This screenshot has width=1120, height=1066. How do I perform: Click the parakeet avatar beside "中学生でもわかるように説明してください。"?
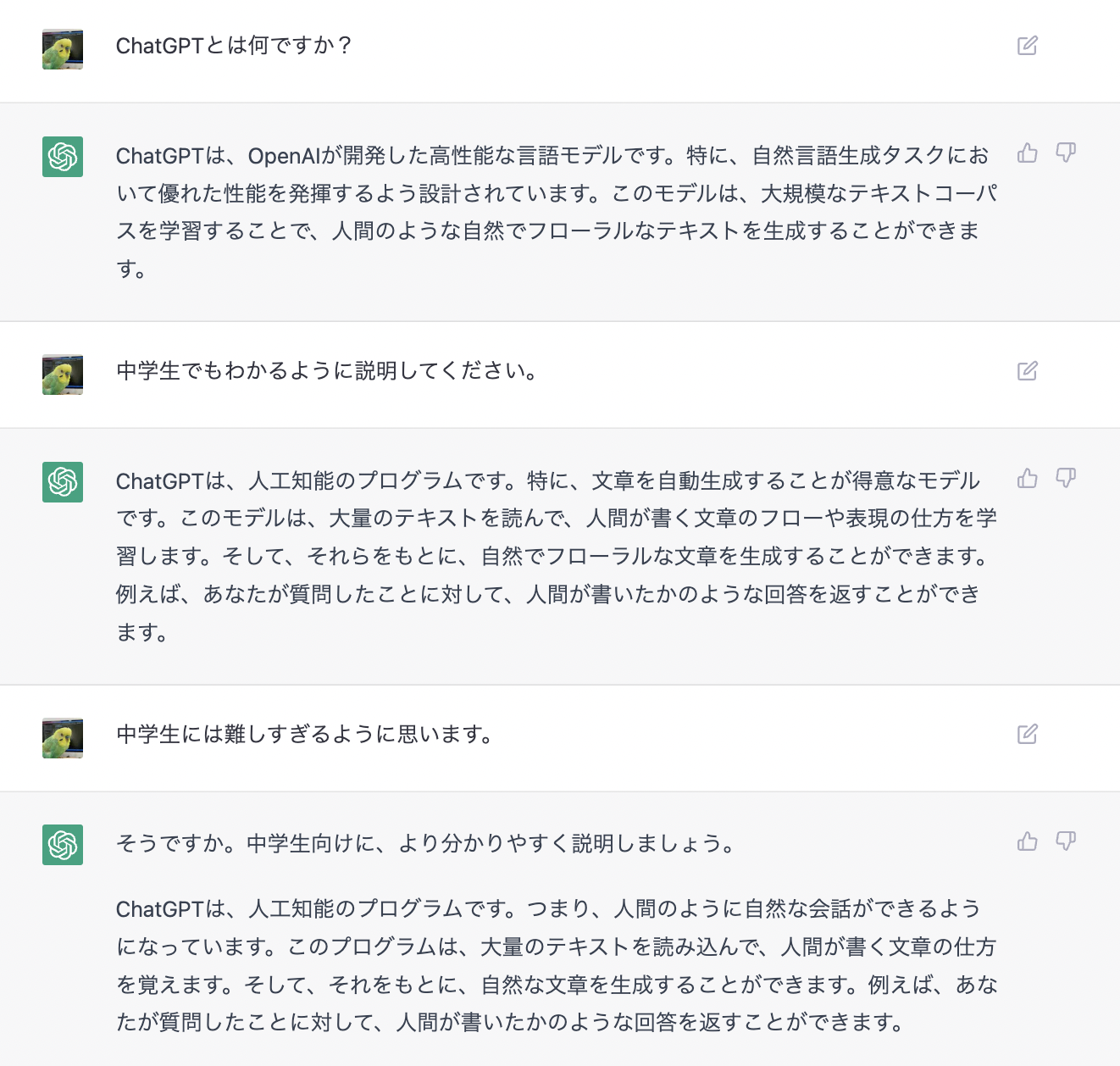click(62, 375)
